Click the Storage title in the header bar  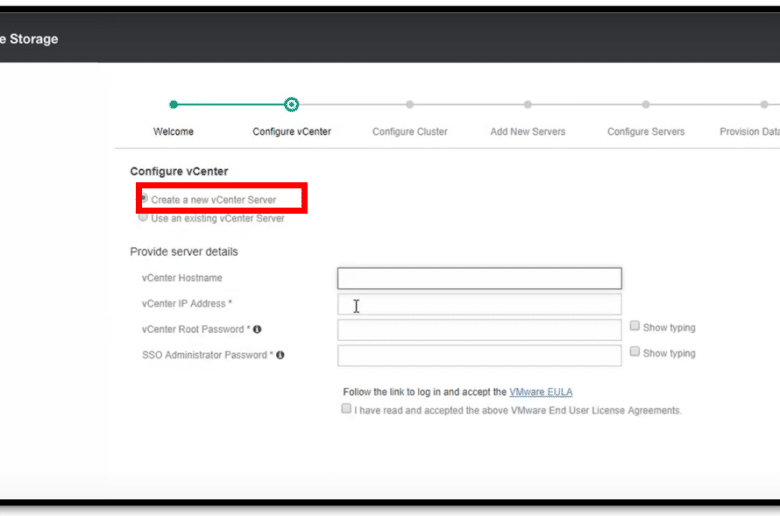tap(34, 39)
